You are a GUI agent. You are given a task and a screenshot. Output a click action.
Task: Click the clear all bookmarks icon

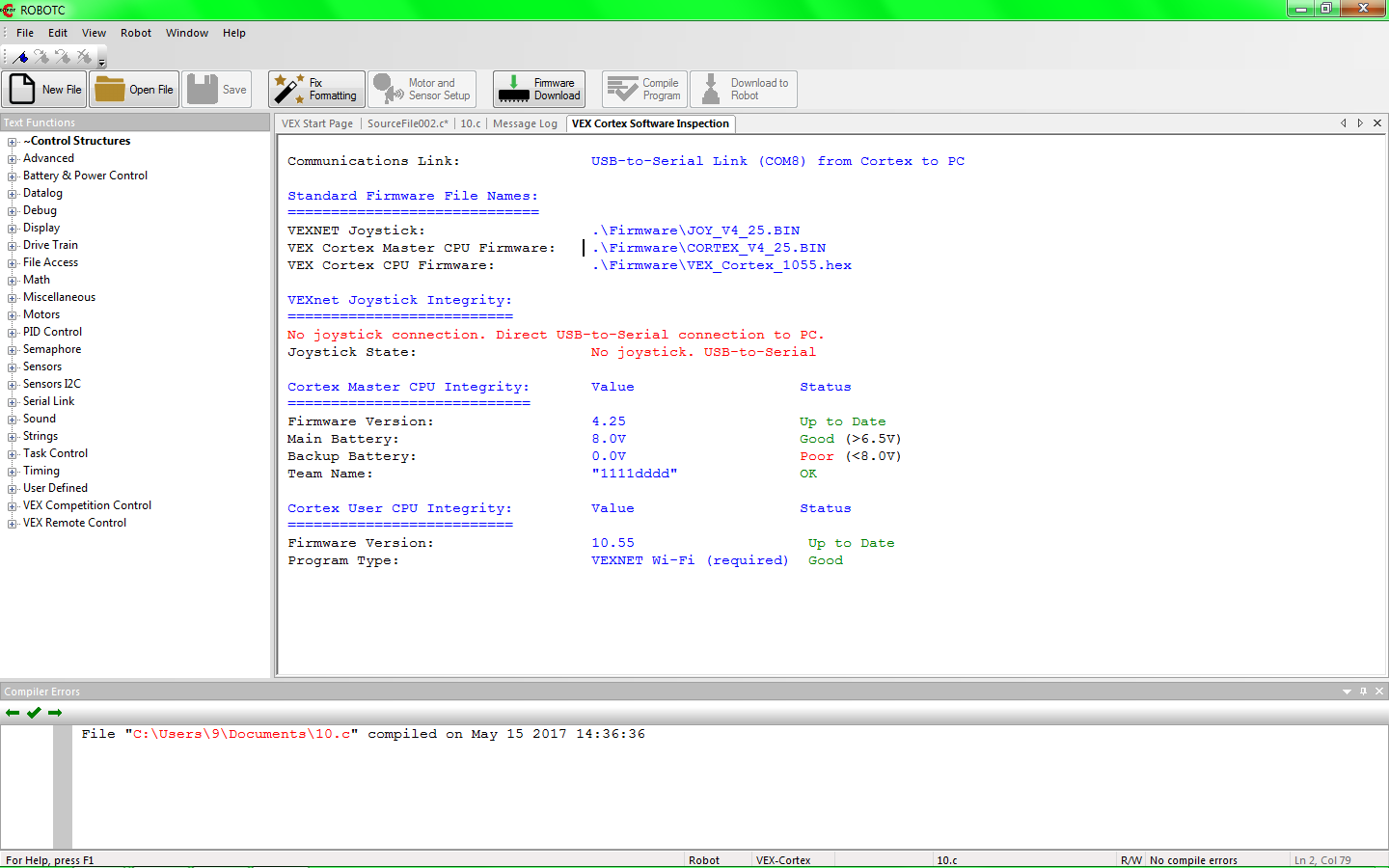click(84, 57)
